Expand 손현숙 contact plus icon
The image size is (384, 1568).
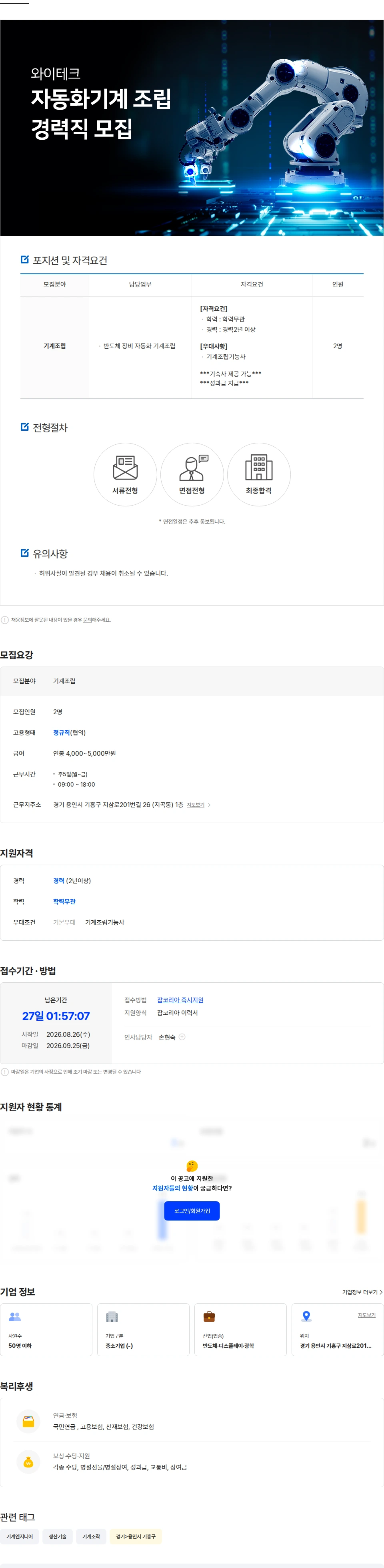pyautogui.click(x=182, y=1037)
